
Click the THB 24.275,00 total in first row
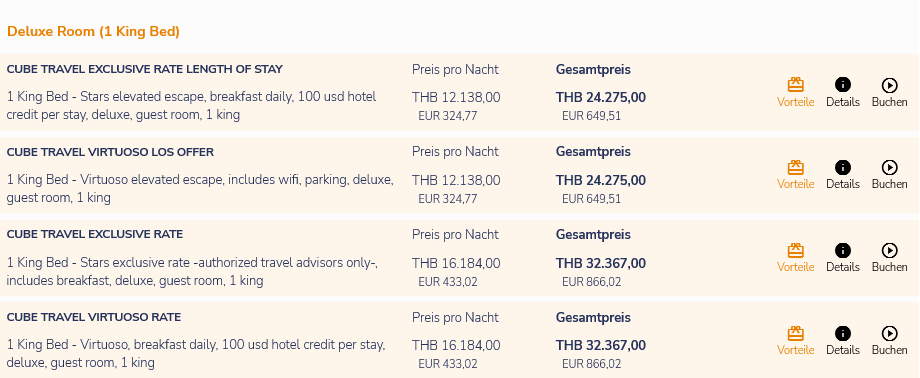pyautogui.click(x=601, y=97)
